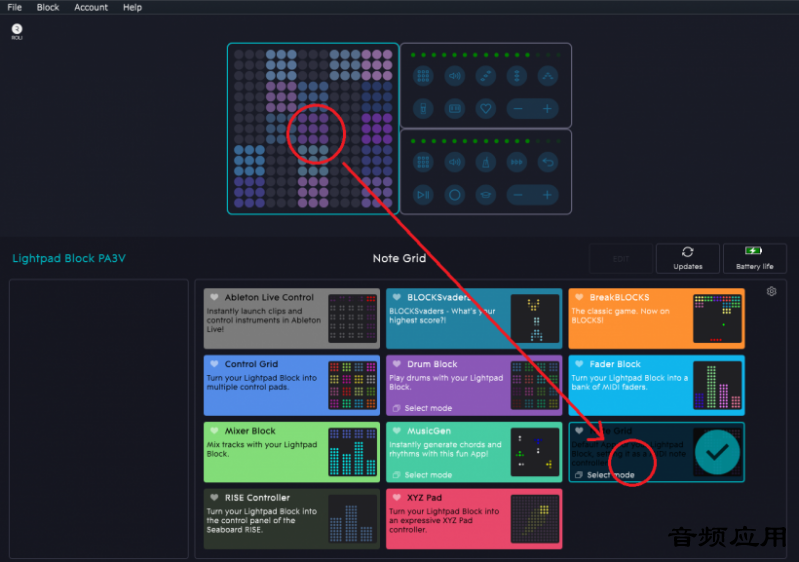The image size is (799, 562).
Task: Open Select mode on the MusicGen card
Action: click(422, 475)
